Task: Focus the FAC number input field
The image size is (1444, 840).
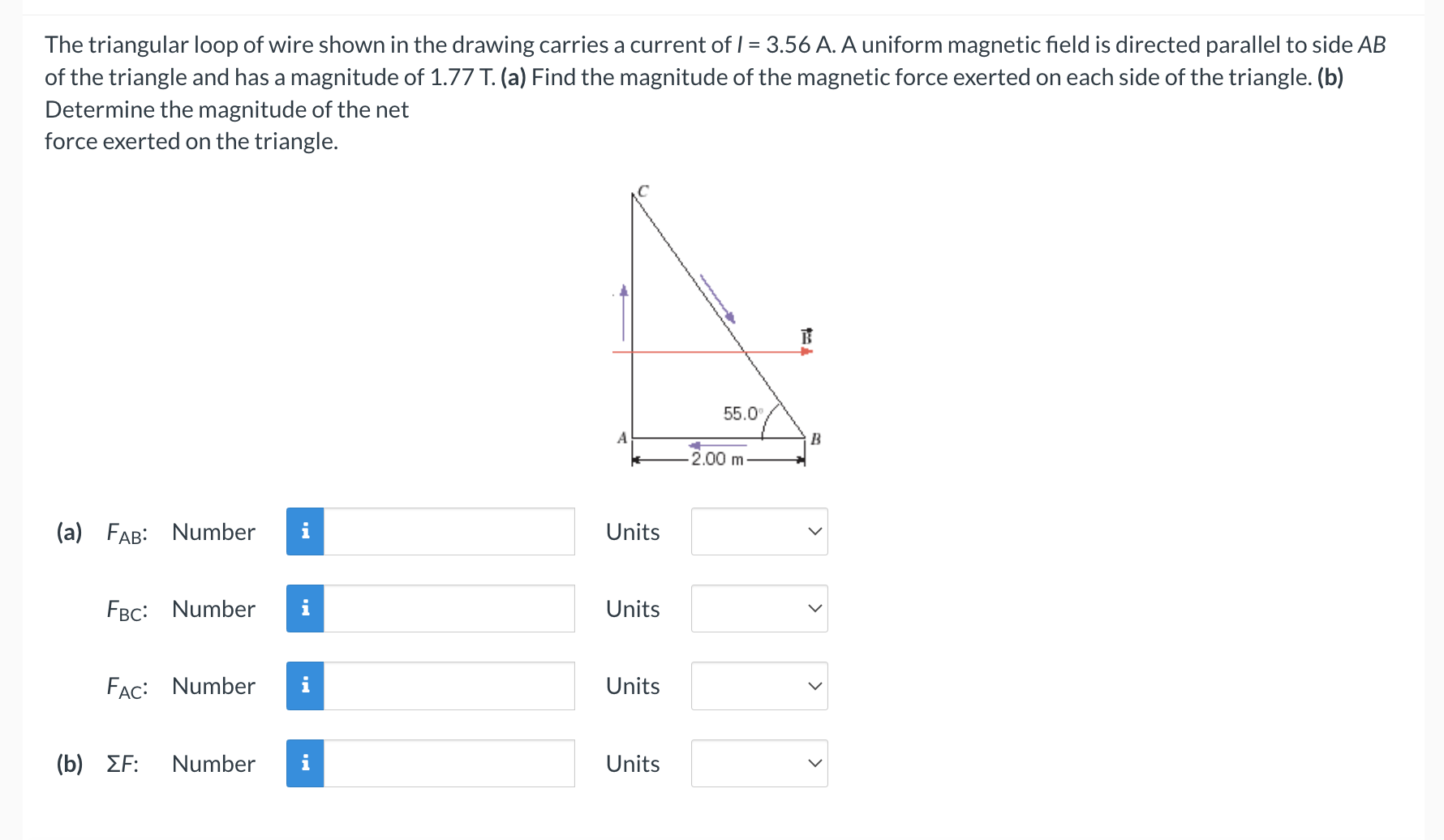Action: coord(449,686)
